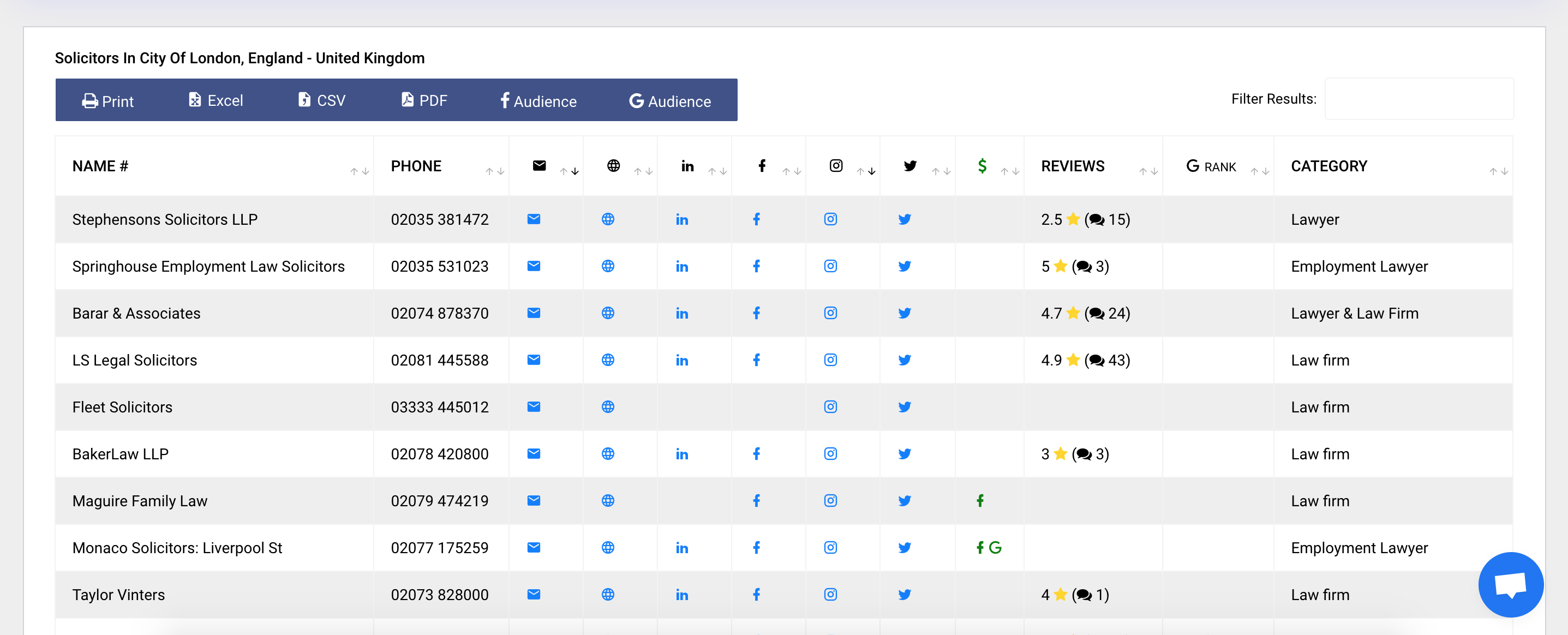
Task: Open BakerLaw LLP Twitter icon
Action: tap(905, 453)
